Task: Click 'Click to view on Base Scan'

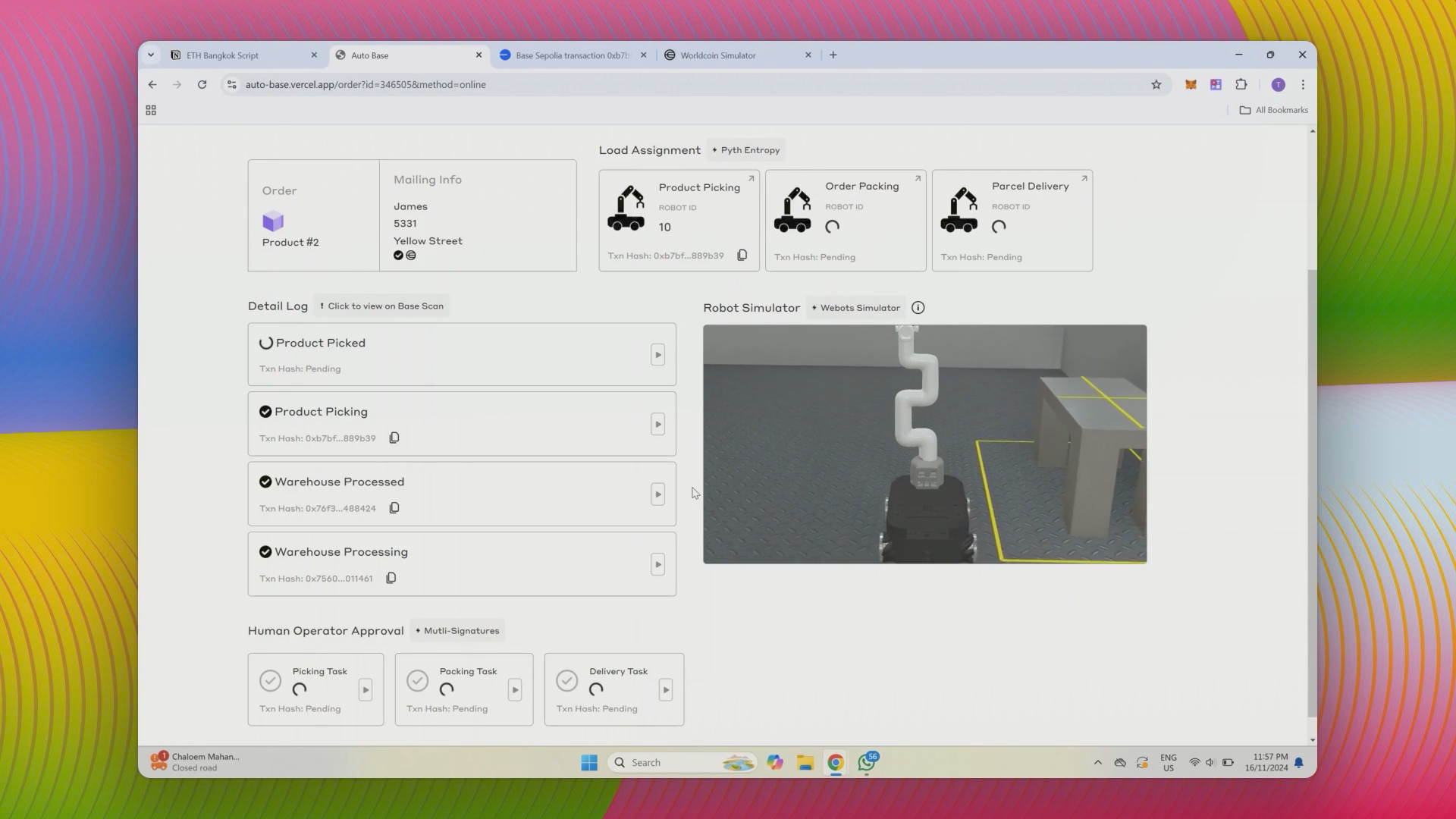Action: click(381, 306)
